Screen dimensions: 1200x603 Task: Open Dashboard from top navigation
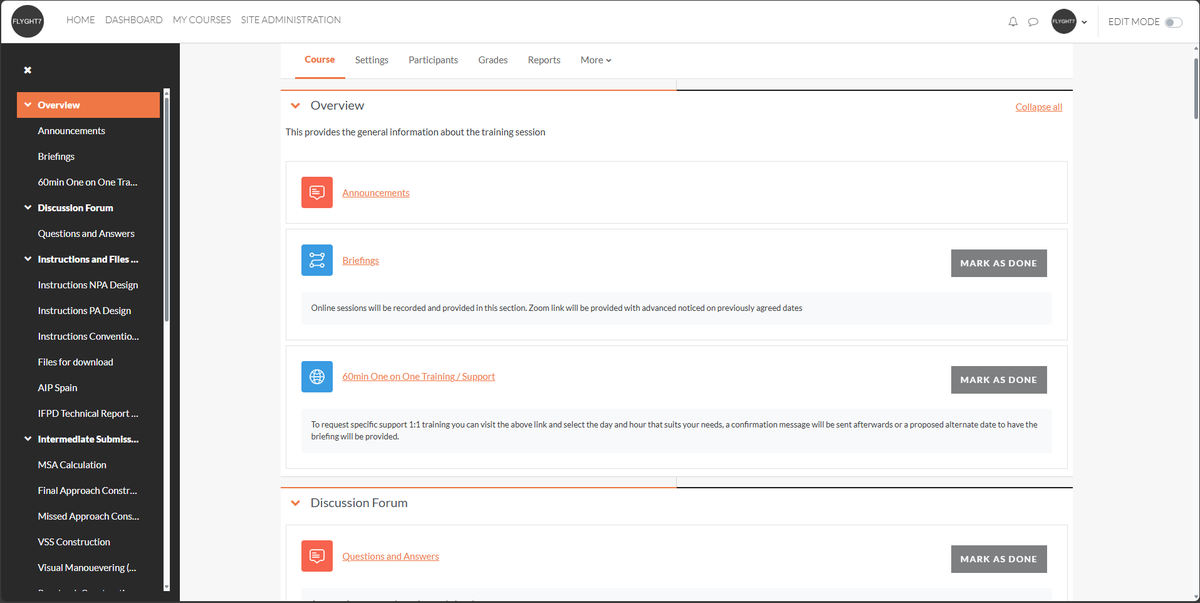coord(134,20)
